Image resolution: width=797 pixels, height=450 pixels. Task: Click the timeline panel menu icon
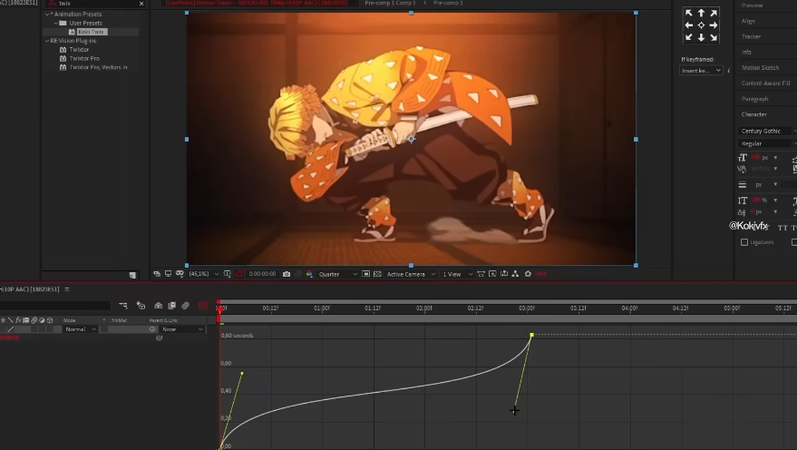tap(67, 289)
